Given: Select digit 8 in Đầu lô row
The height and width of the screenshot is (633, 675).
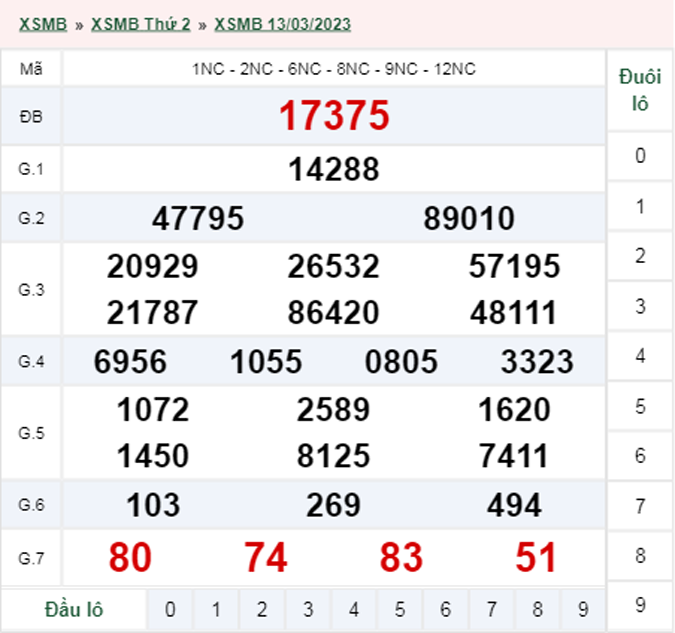Looking at the screenshot, I should [538, 609].
